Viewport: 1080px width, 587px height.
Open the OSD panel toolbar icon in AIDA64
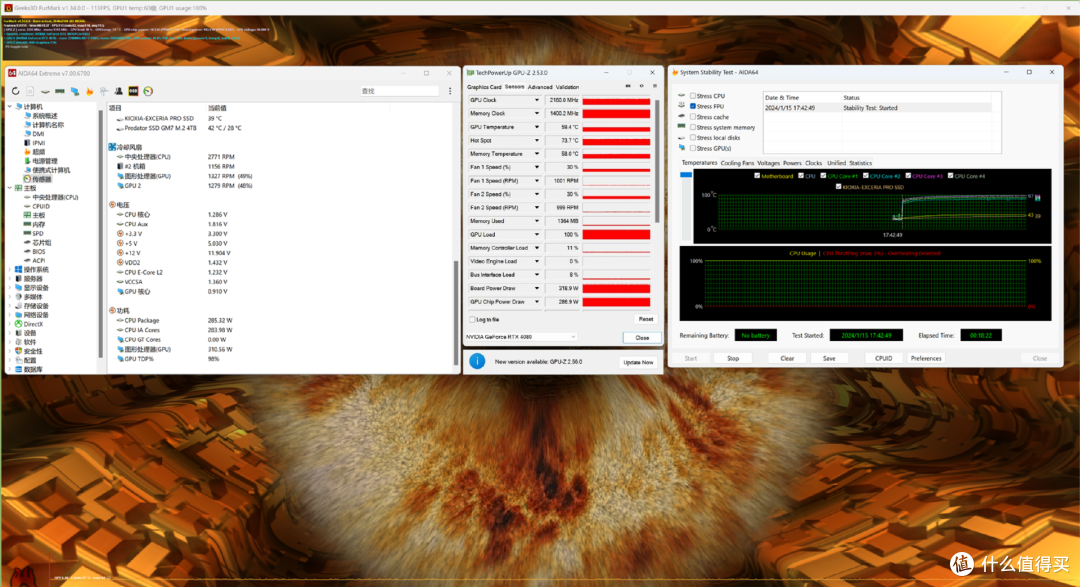pos(133,91)
